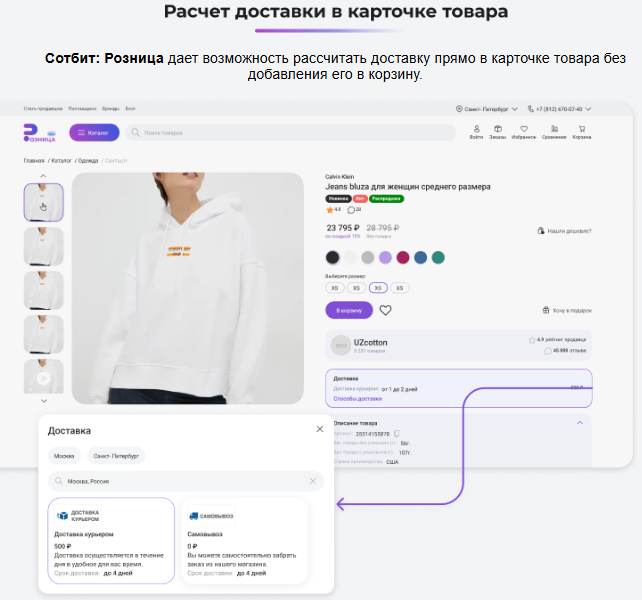The width and height of the screenshot is (642, 600).
Task: Select the fourth product thumbnail
Action: click(43, 334)
